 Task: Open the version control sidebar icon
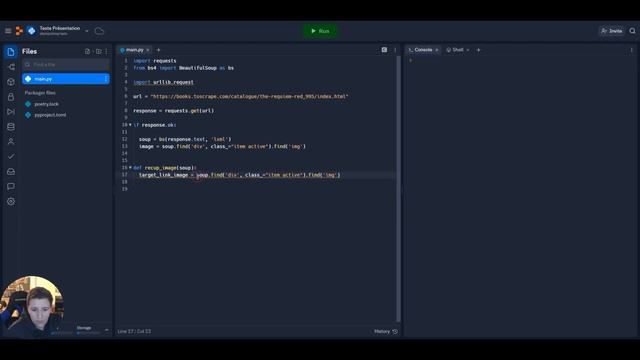point(11,67)
